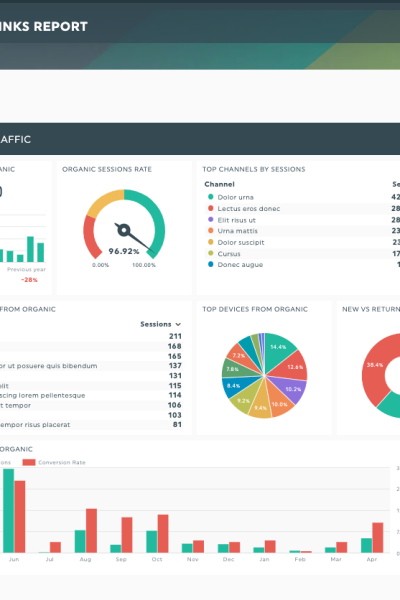
Task: Click the 10.2% purple pie slice
Action: [292, 389]
